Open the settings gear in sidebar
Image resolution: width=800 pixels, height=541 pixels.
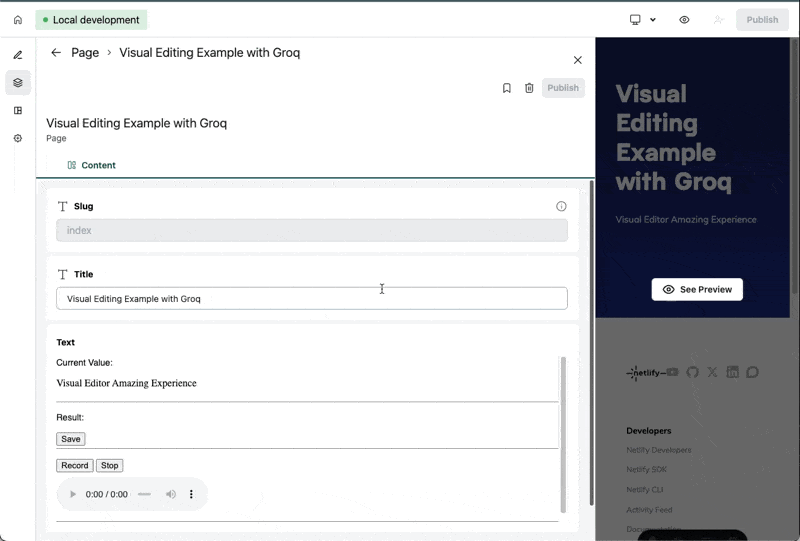point(18,138)
